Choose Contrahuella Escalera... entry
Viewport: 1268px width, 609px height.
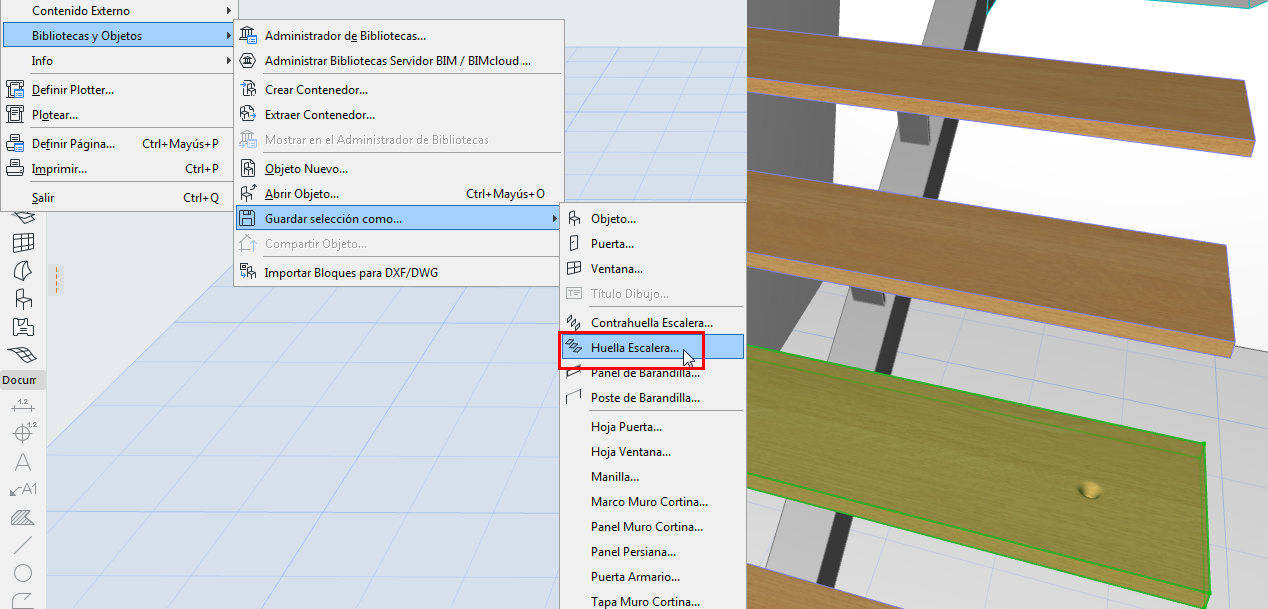[x=652, y=323]
